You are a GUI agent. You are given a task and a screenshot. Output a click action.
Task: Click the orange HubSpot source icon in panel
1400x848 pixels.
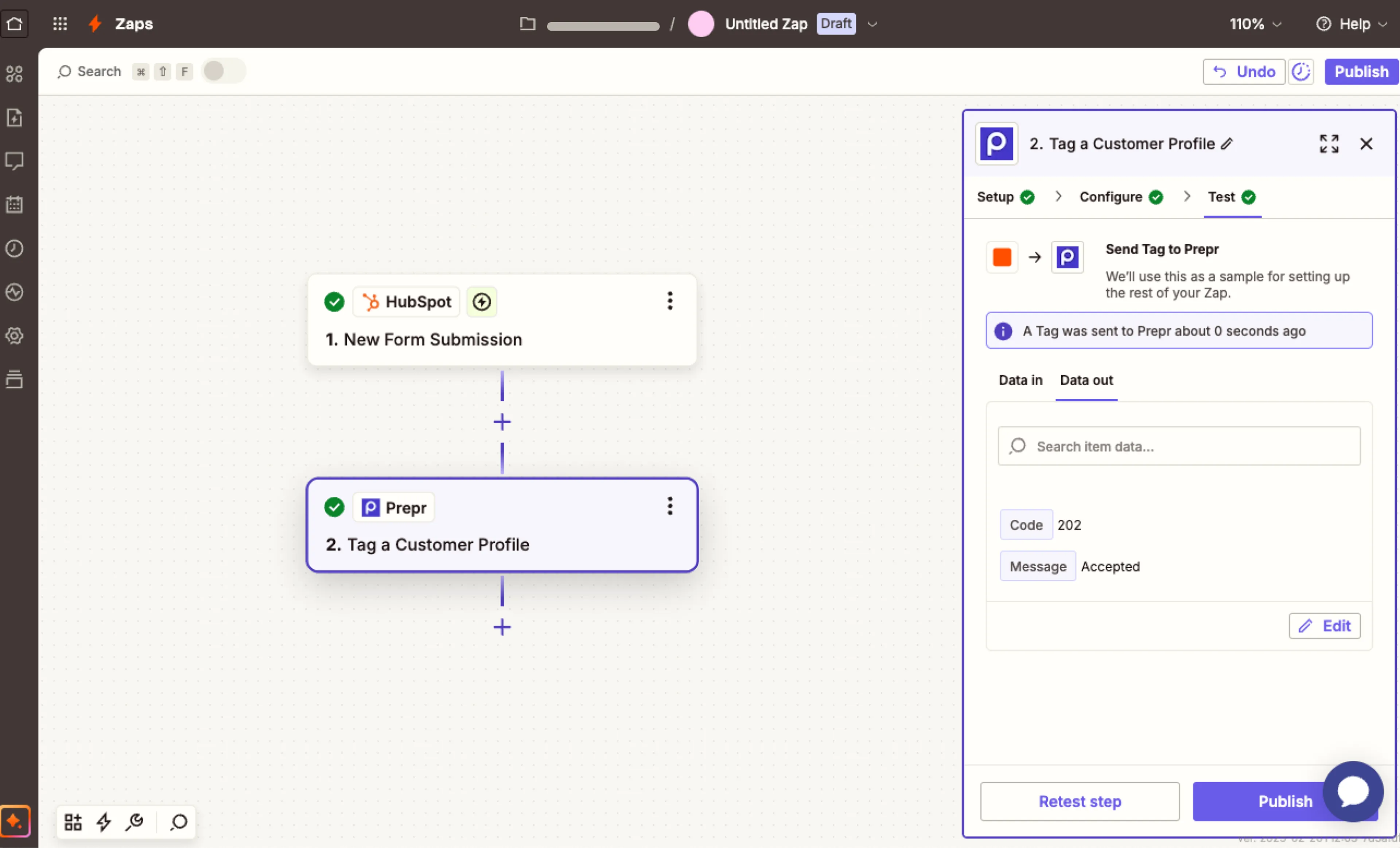[x=1002, y=257]
